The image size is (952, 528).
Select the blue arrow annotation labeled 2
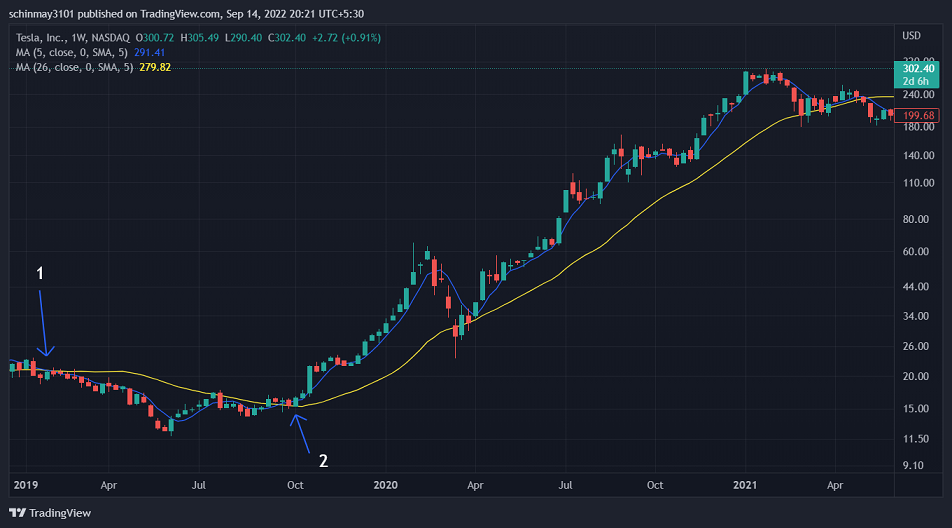pos(300,433)
